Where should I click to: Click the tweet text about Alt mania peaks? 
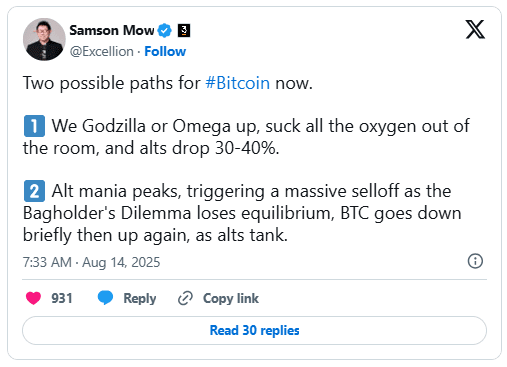(x=242, y=213)
